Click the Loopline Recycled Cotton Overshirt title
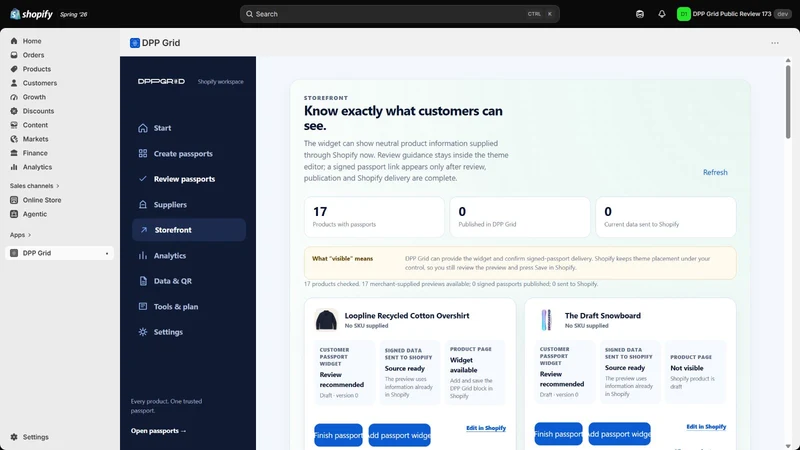Image resolution: width=800 pixels, height=450 pixels. click(407, 316)
